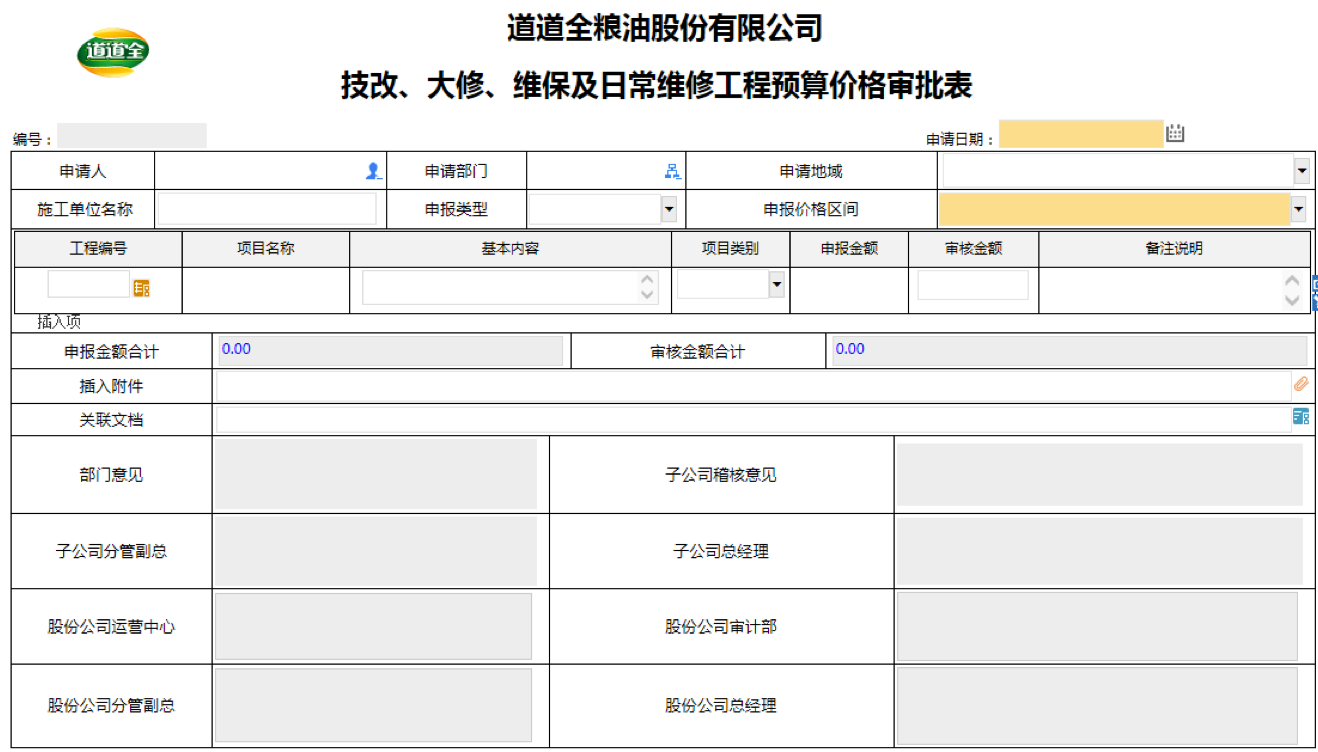Click the 申请部门 input field
The height and width of the screenshot is (752, 1318).
tap(596, 171)
